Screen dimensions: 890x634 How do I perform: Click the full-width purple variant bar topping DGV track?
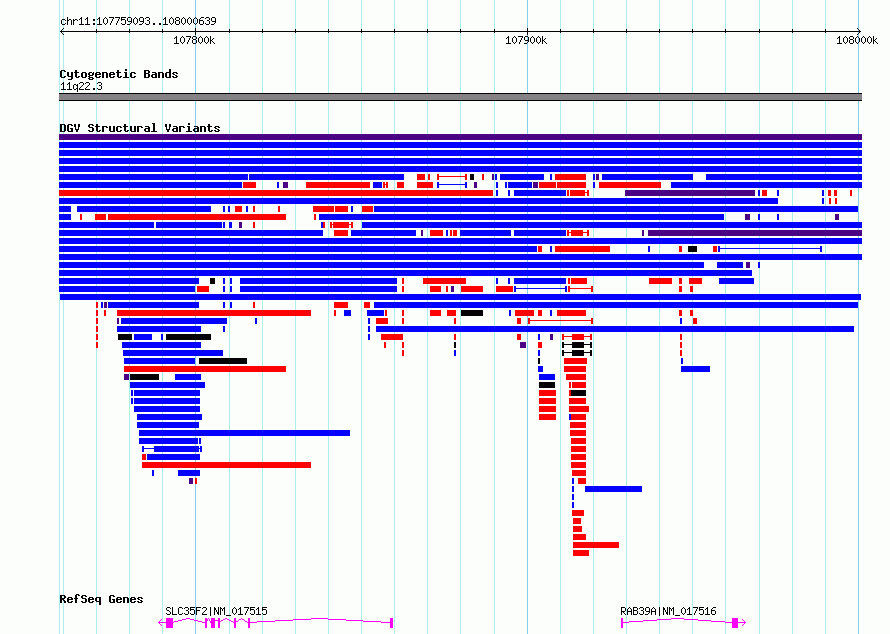tap(460, 137)
